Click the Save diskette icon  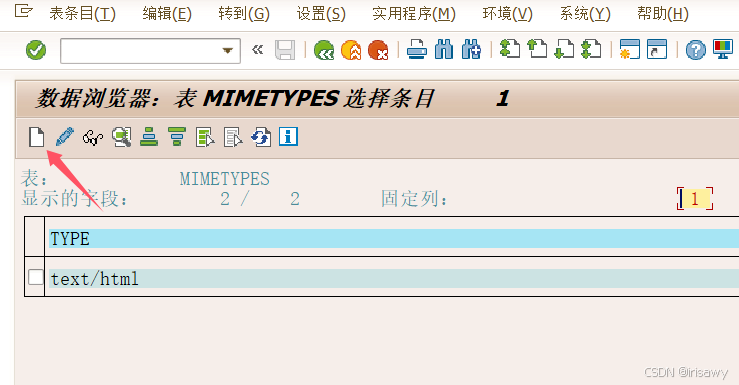pos(285,50)
